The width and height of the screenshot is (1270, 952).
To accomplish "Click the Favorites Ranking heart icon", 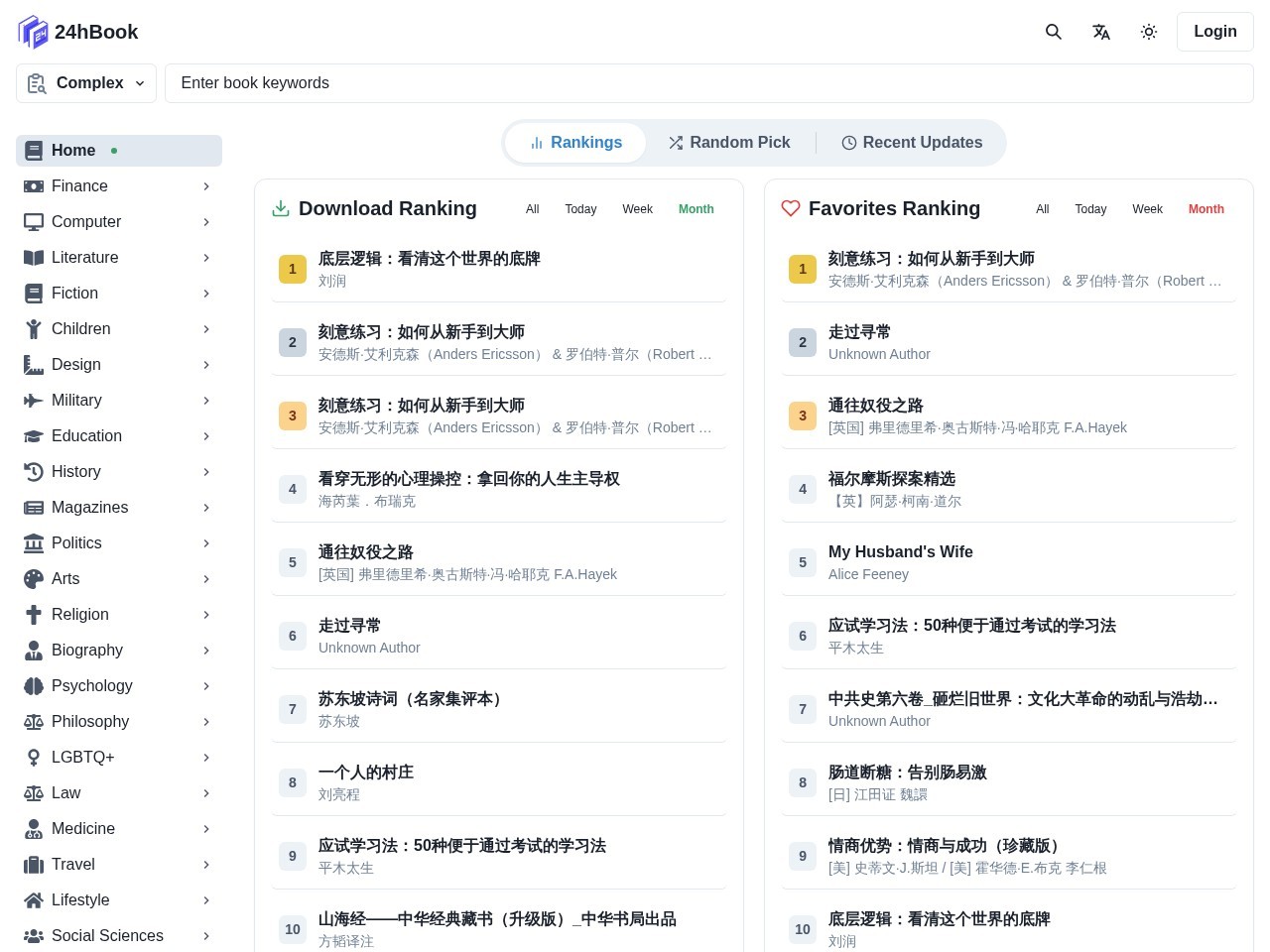I will tap(791, 208).
